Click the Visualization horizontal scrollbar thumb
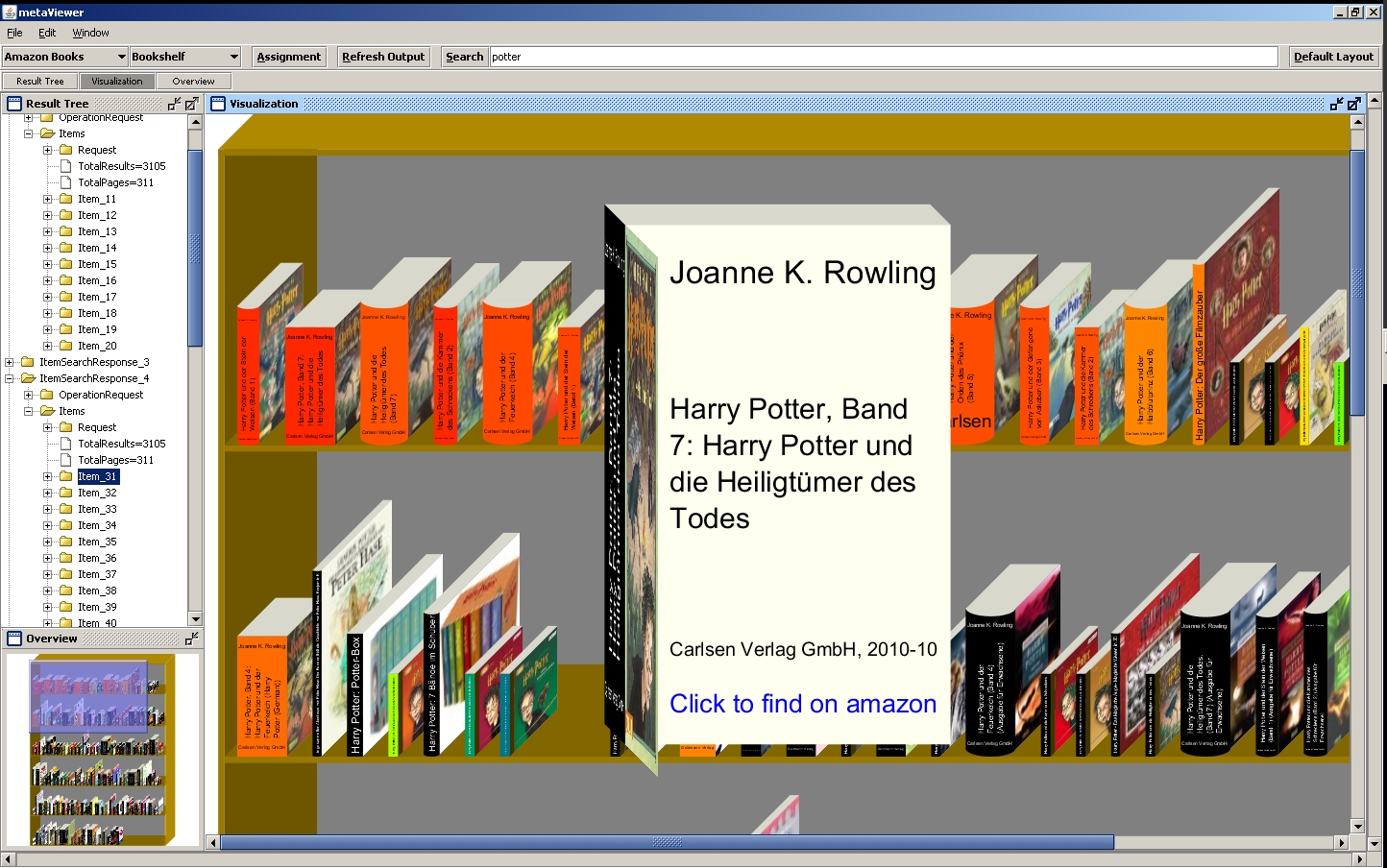 coord(668,843)
